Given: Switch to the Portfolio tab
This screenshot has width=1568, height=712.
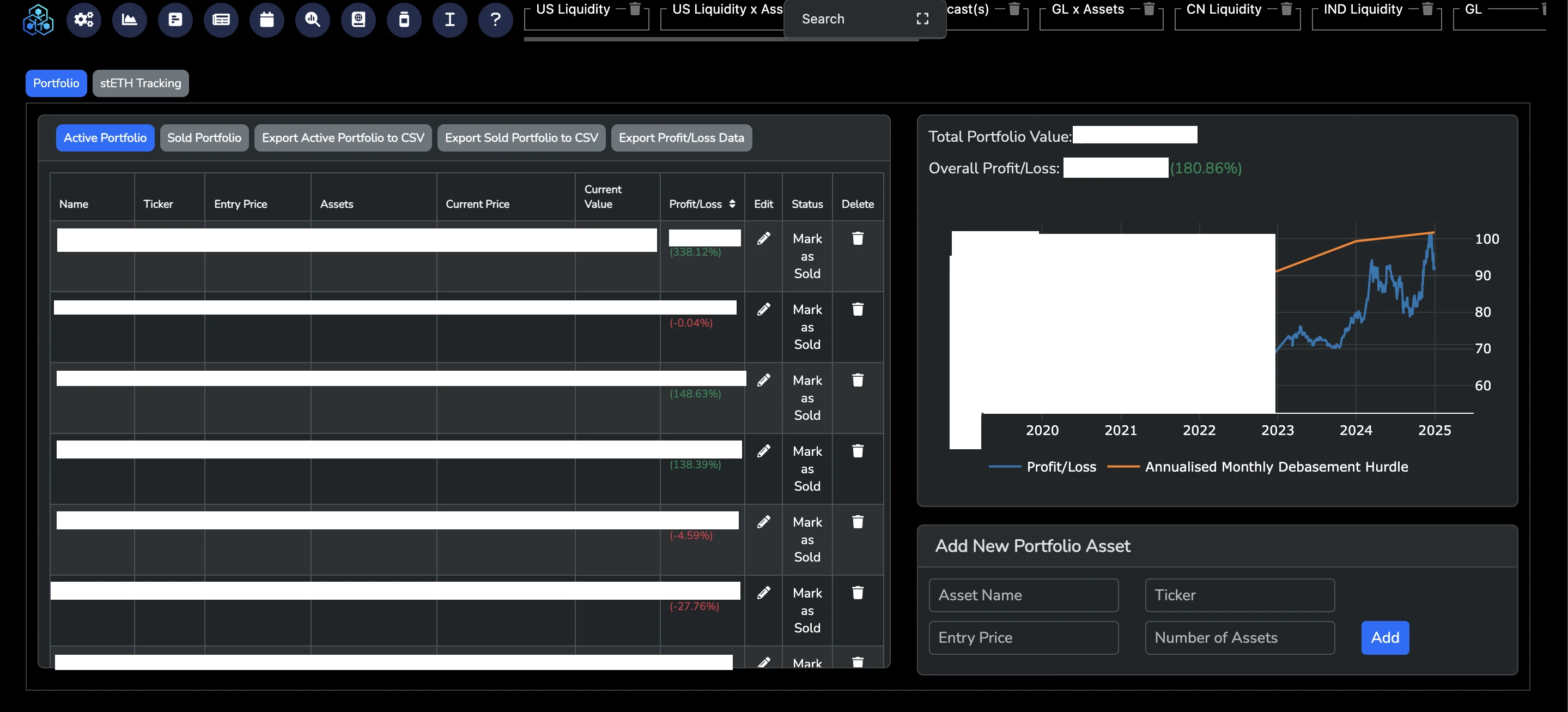Looking at the screenshot, I should pos(56,83).
